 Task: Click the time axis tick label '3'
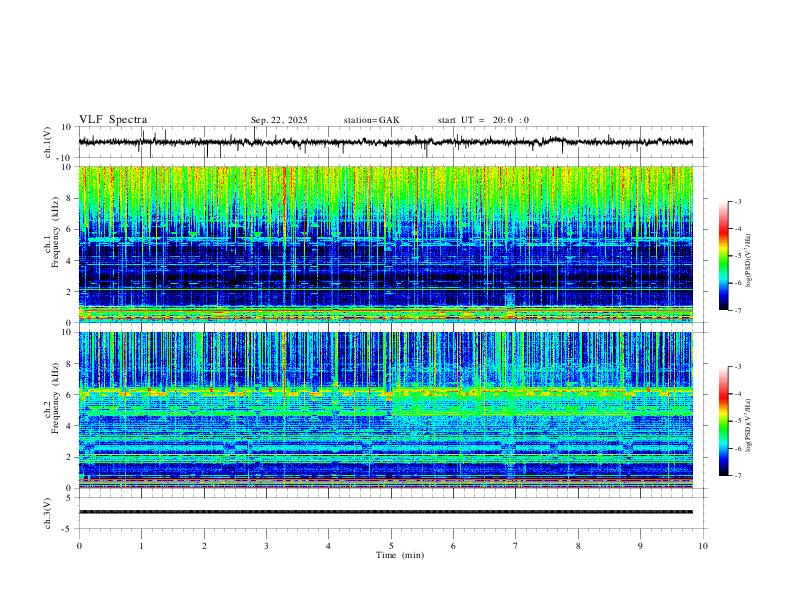pyautogui.click(x=266, y=546)
